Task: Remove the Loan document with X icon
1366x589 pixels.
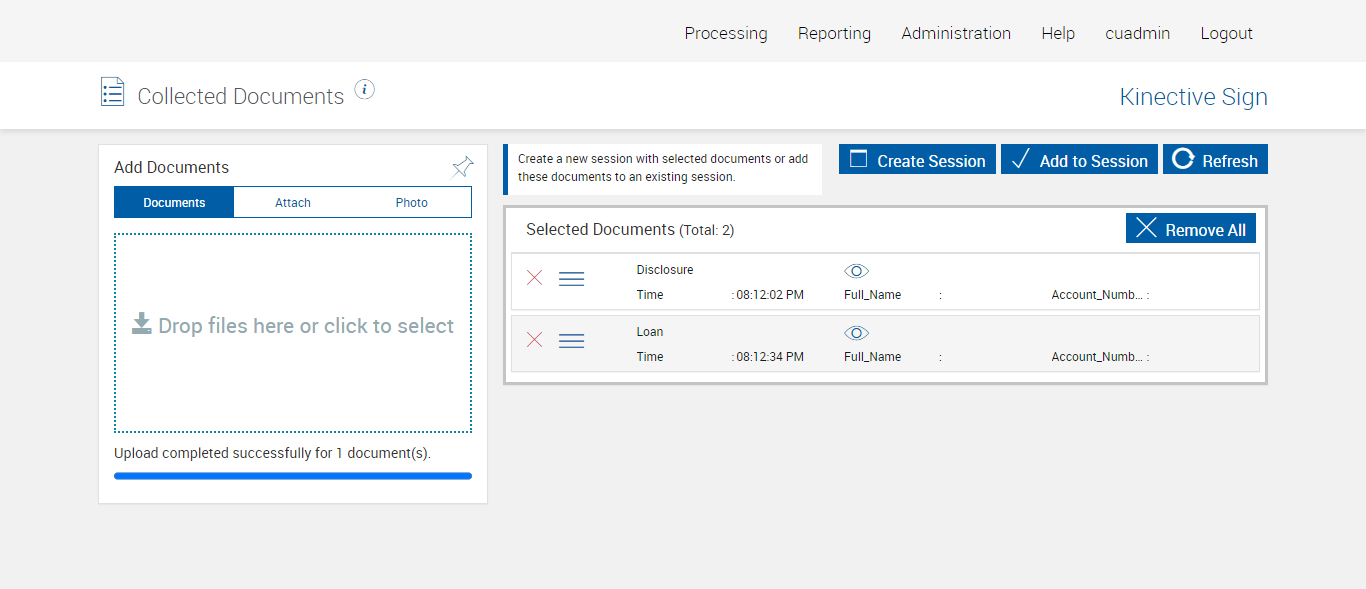Action: 535,340
